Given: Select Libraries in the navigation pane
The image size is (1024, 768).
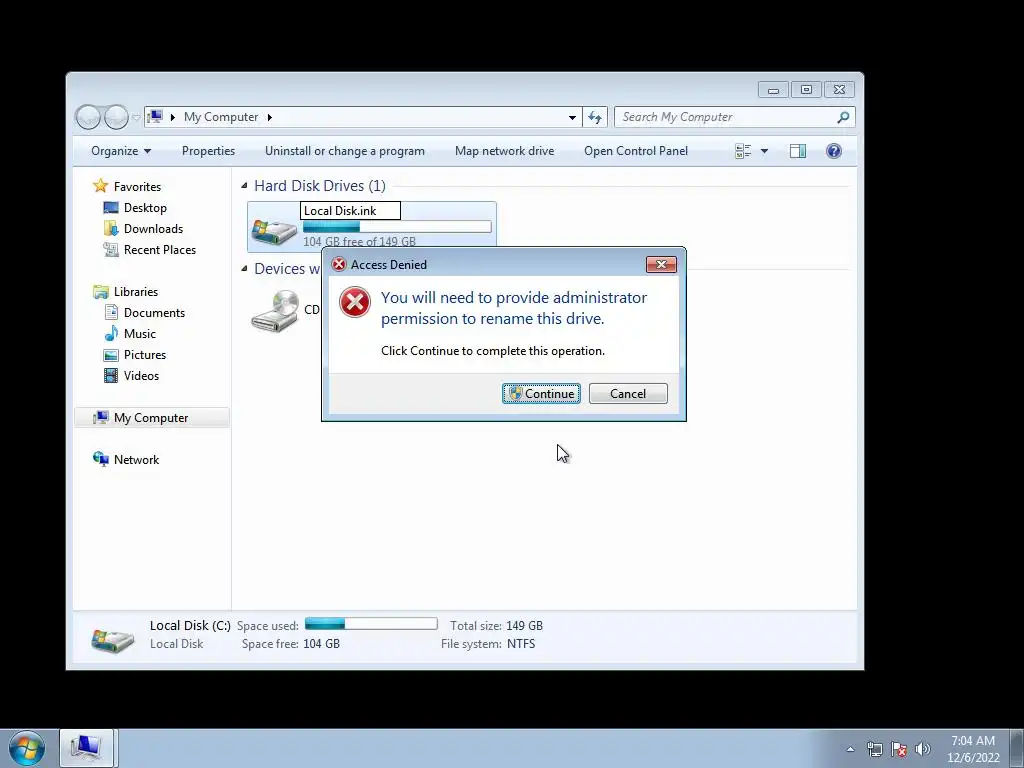Looking at the screenshot, I should pos(136,292).
